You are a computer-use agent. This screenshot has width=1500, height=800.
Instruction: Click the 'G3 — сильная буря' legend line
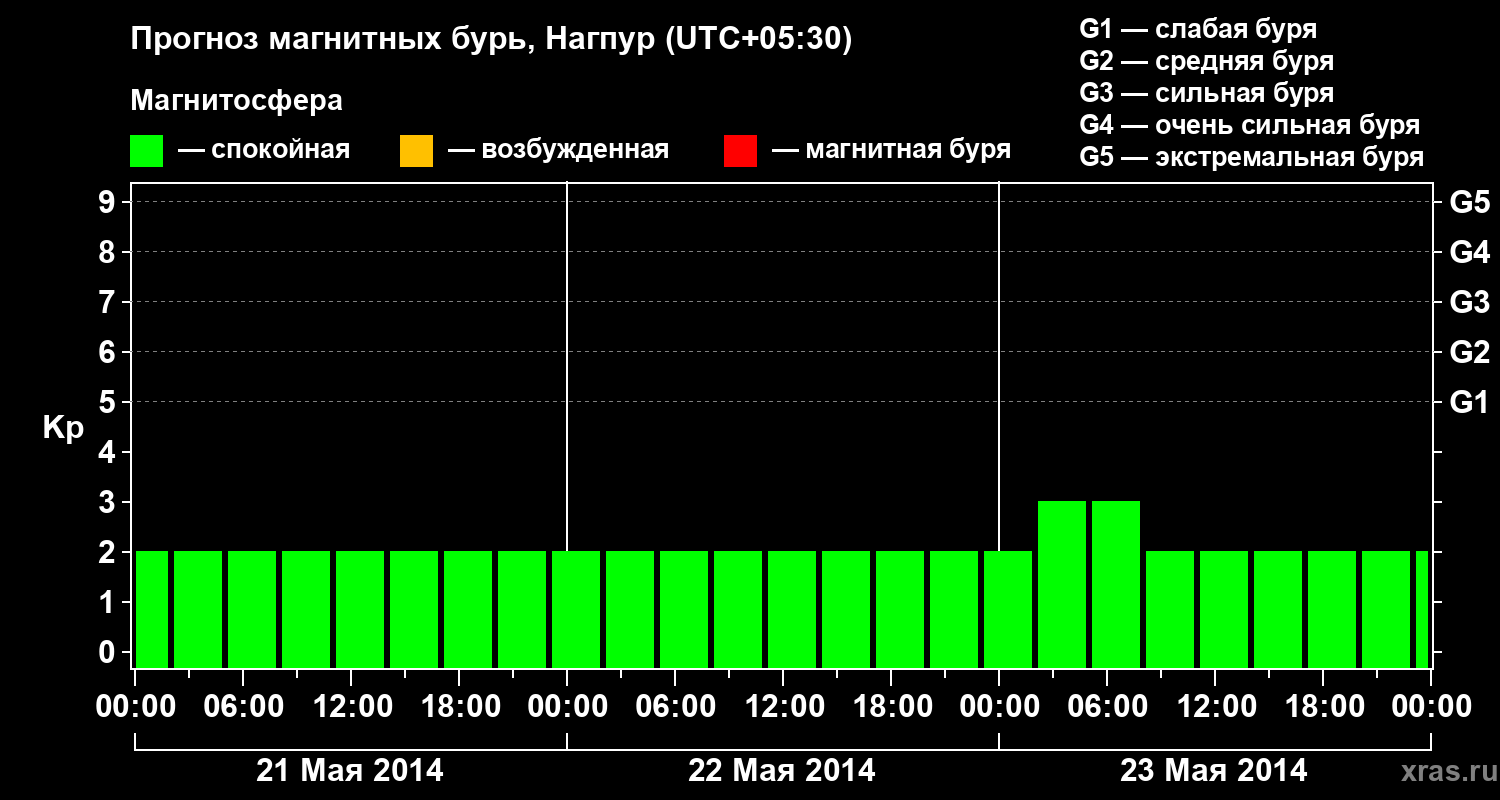(x=1206, y=93)
